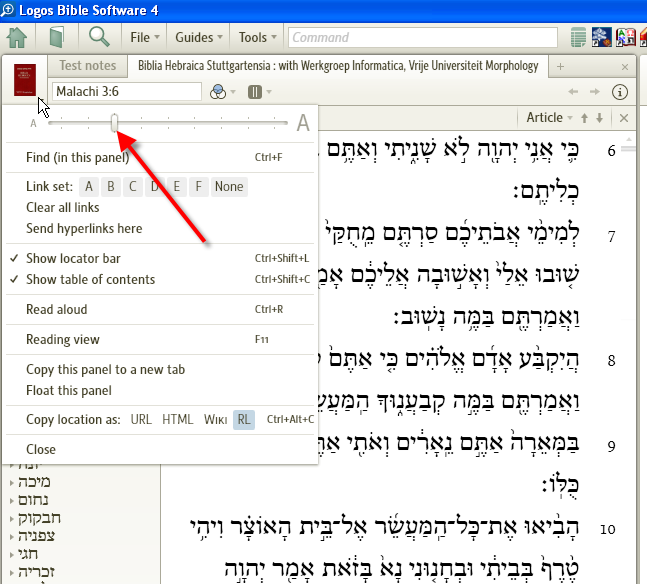This screenshot has height=584, width=647.
Task: Click verse number 8
Action: tap(612, 361)
